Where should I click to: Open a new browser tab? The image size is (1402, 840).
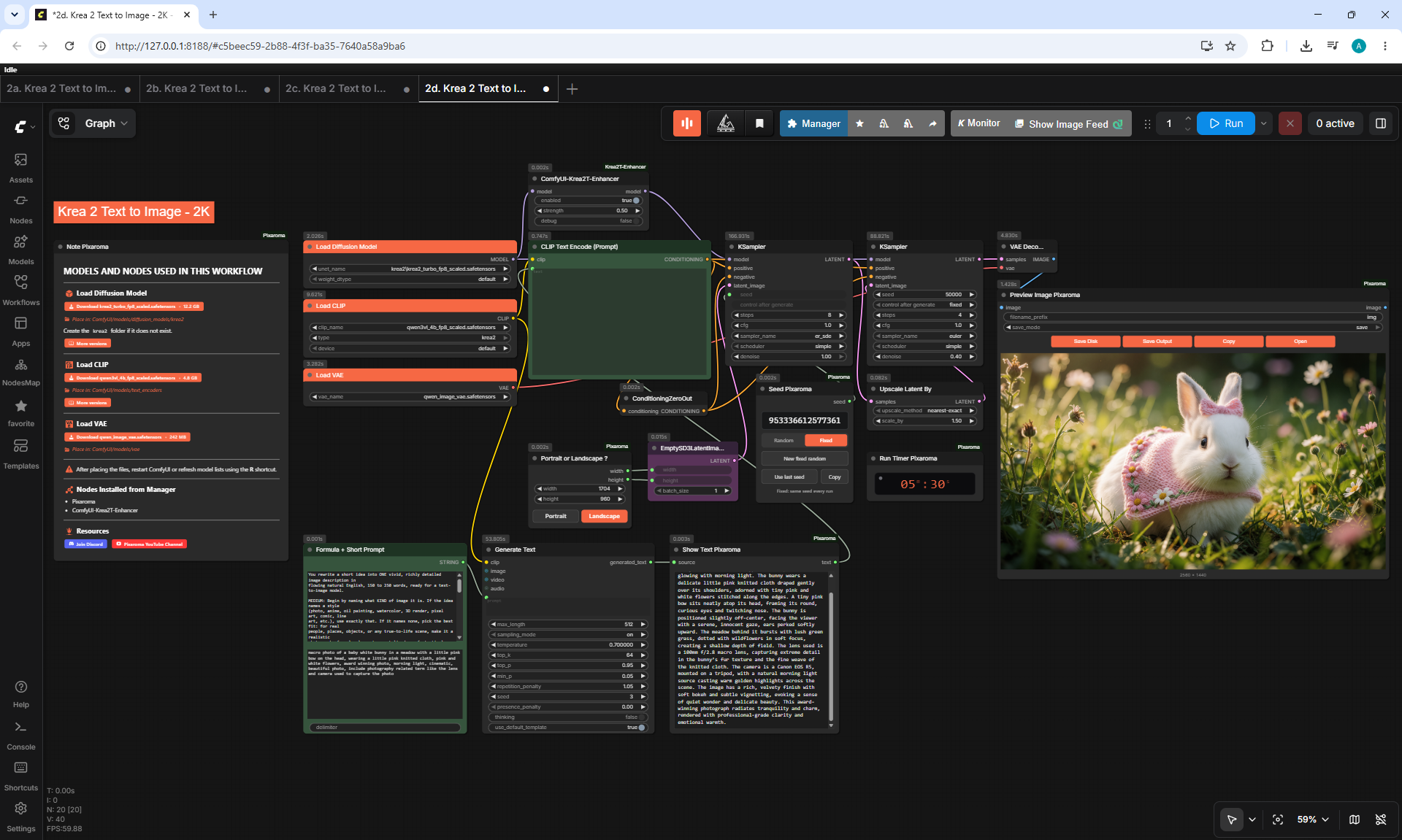(213, 15)
